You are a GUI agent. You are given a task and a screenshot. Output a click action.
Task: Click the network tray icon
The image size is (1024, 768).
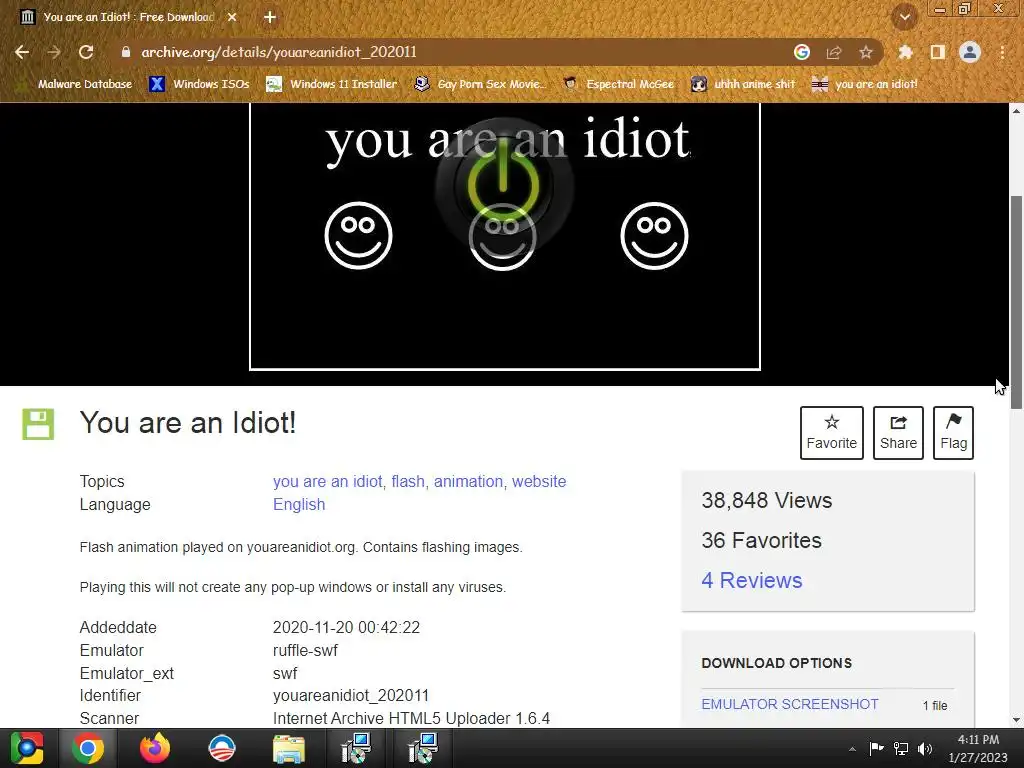[x=901, y=748]
